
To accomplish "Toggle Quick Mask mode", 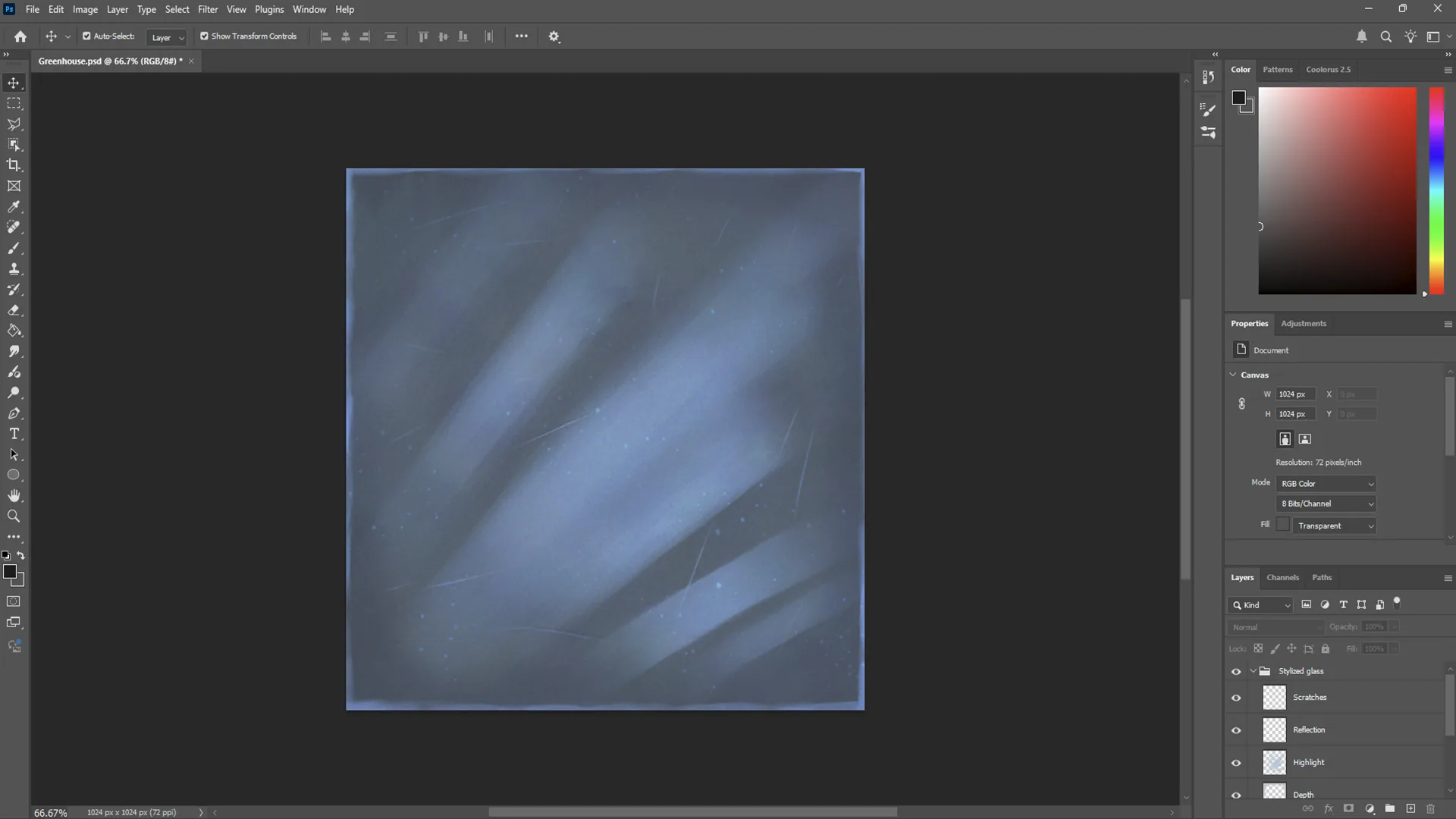I will [x=14, y=601].
